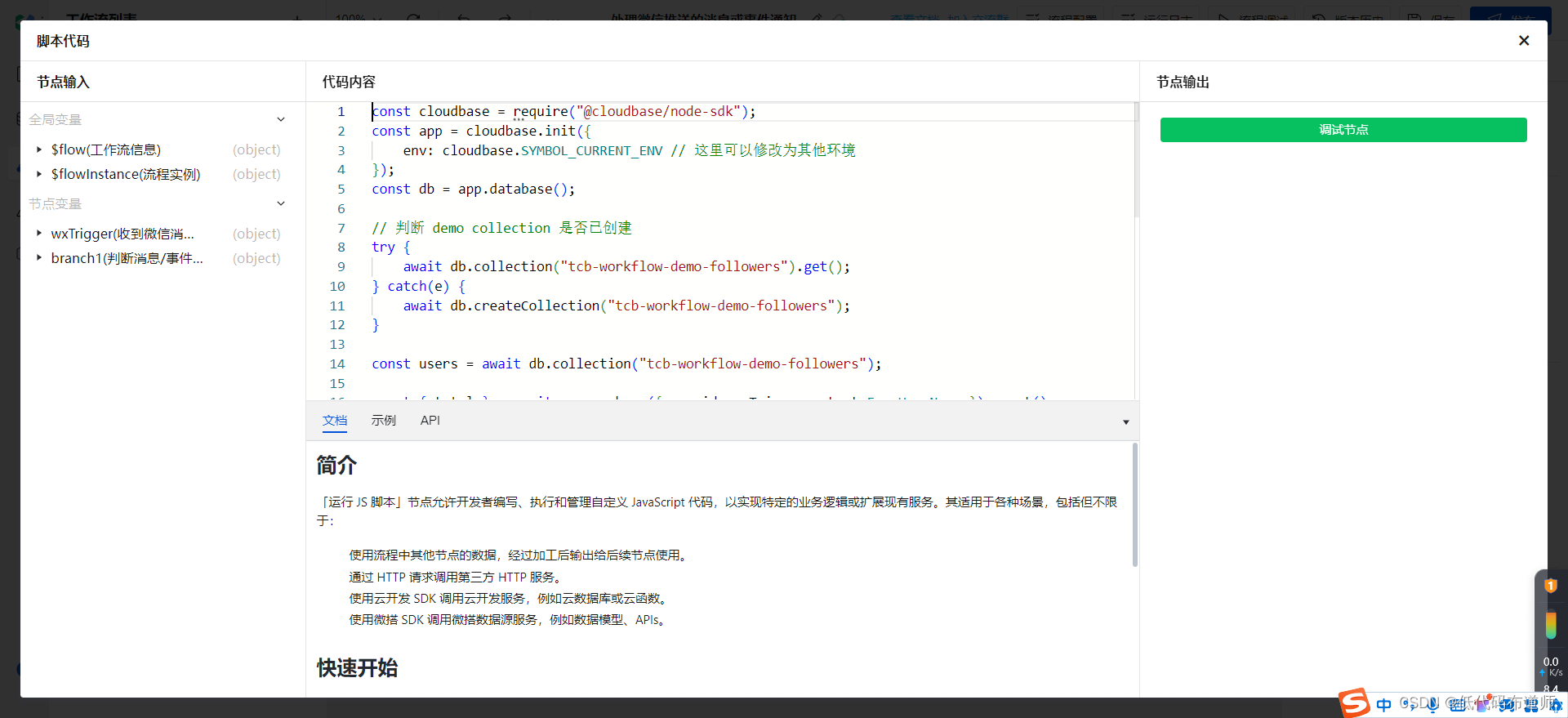This screenshot has width=1568, height=718.
Task: Collapse the docs panel with the caret arrow
Action: (x=1125, y=422)
